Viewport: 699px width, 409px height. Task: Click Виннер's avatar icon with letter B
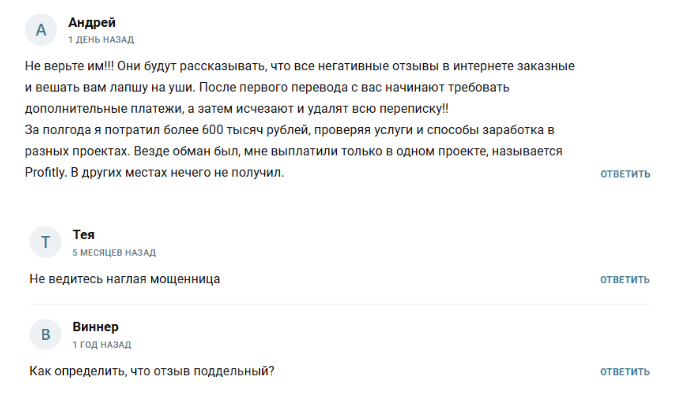tap(44, 334)
